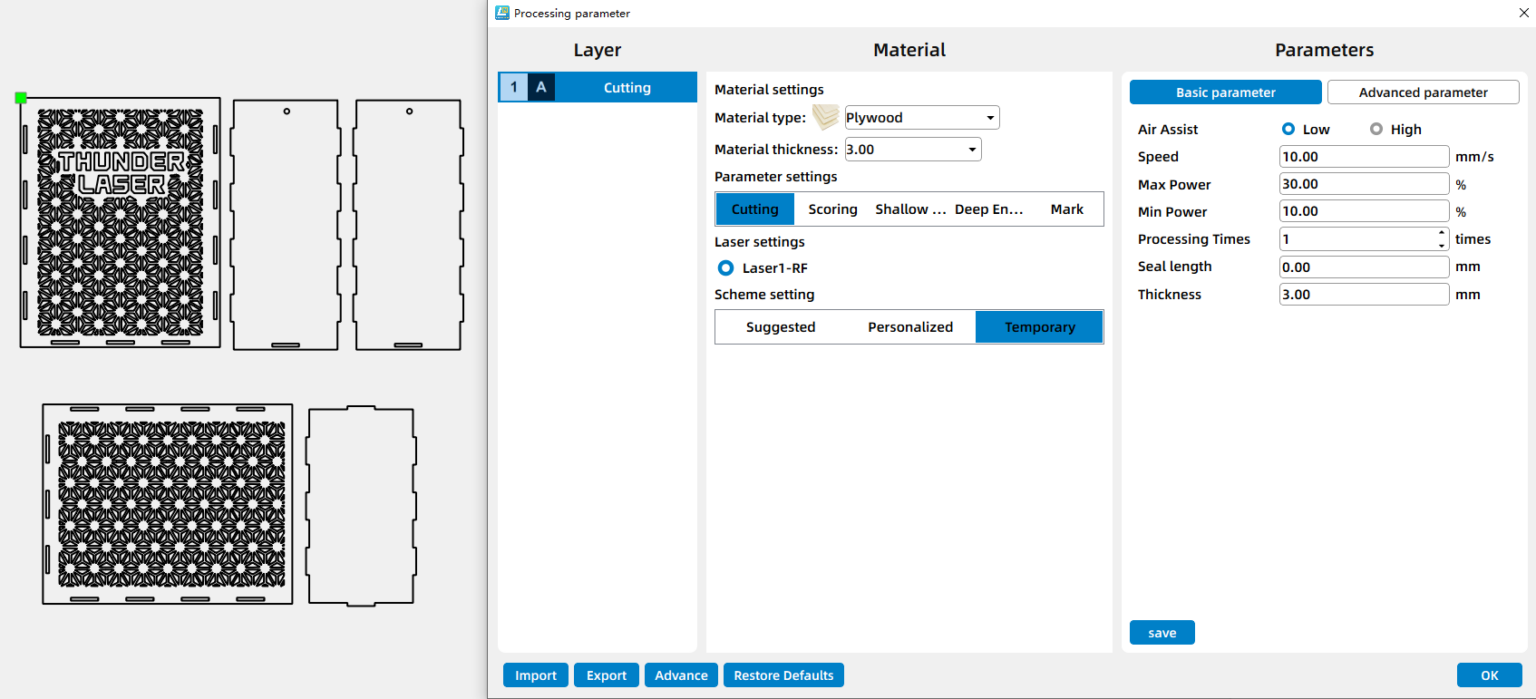Increase Processing Times with up arrow
This screenshot has width=1536, height=699.
pos(1441,234)
